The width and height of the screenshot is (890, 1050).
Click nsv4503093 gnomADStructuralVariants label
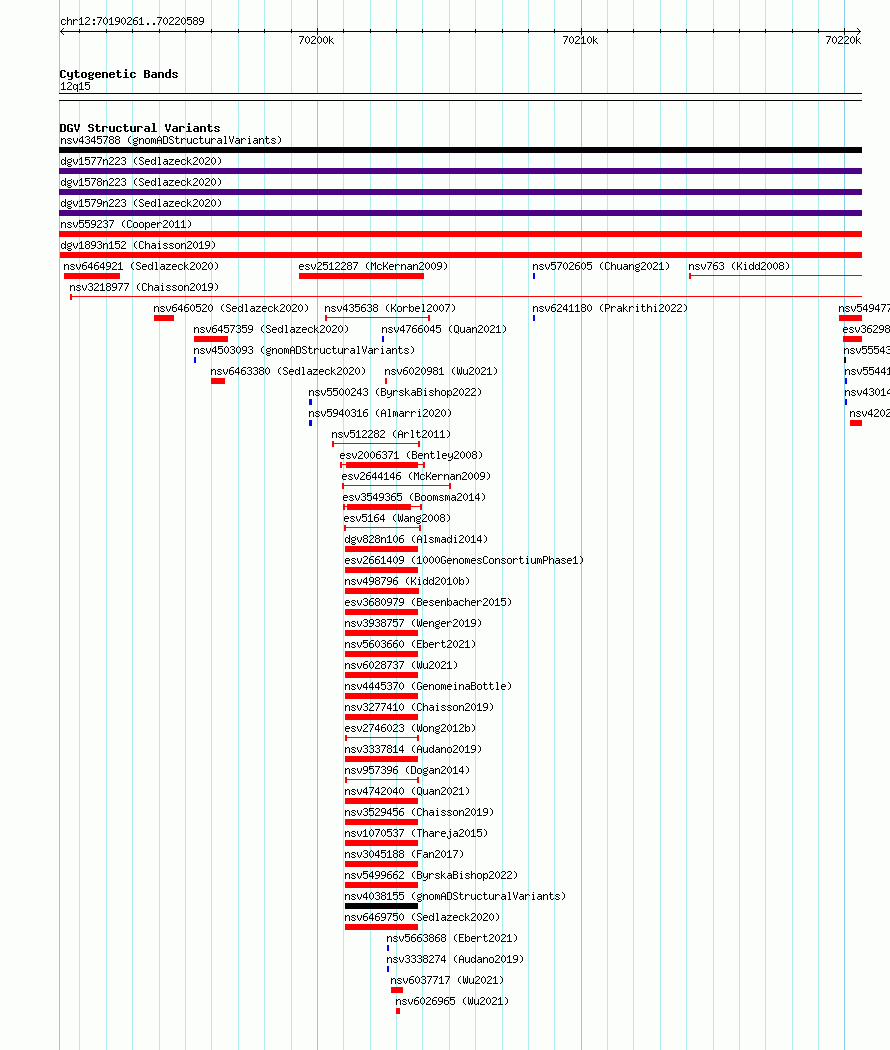[304, 350]
